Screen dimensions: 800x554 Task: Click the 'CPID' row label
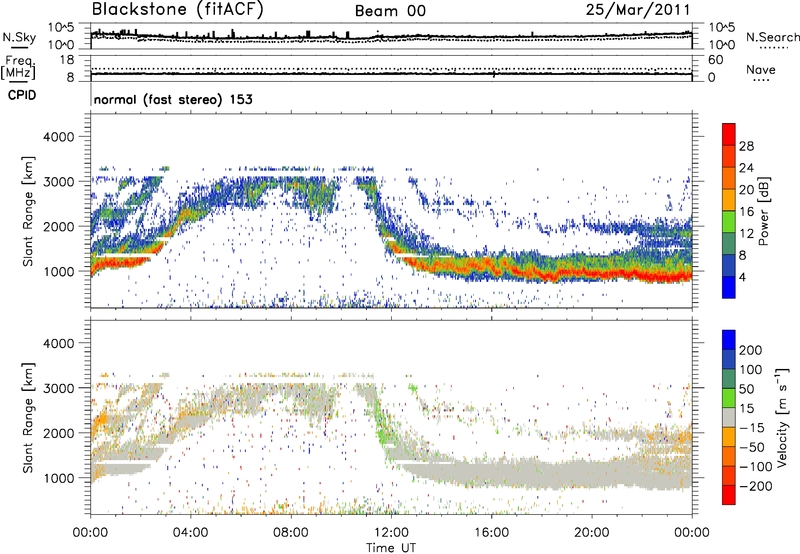click(22, 95)
